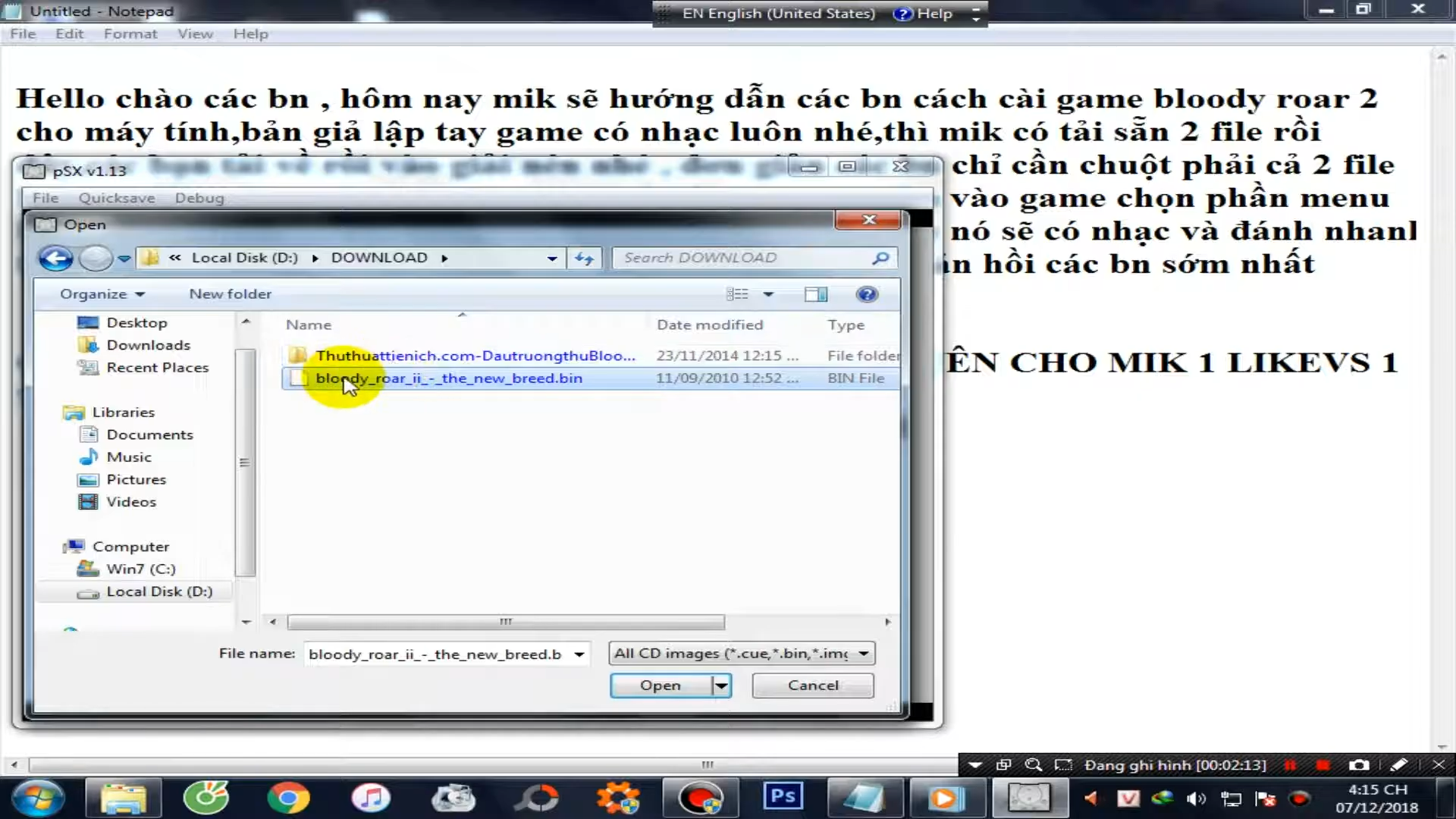Screen dimensions: 1456x819
Task: Open Notepad View menu
Action: pyautogui.click(x=195, y=34)
